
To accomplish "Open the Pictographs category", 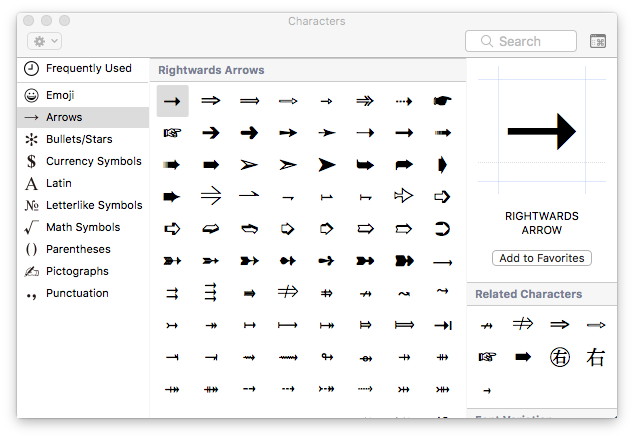I will [83, 271].
